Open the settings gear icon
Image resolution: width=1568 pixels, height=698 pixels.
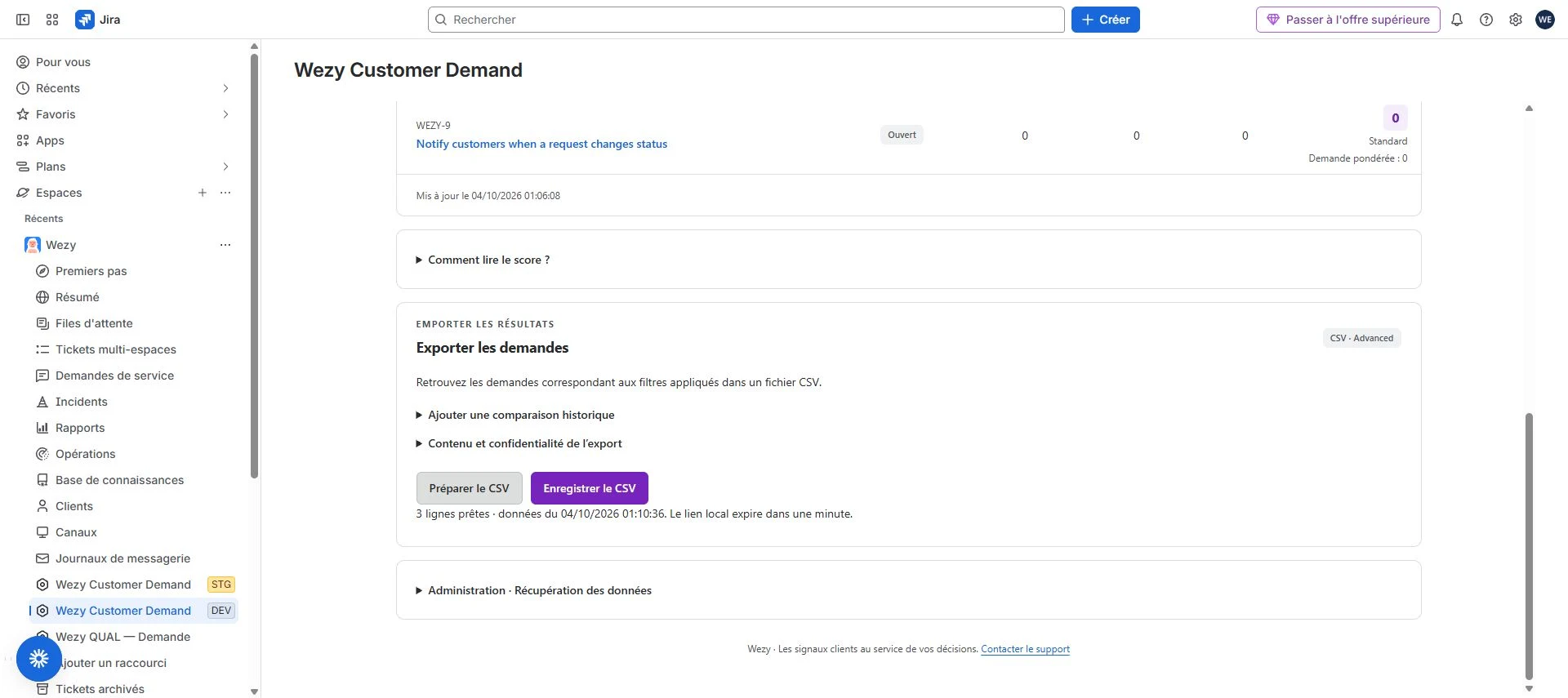[1516, 20]
